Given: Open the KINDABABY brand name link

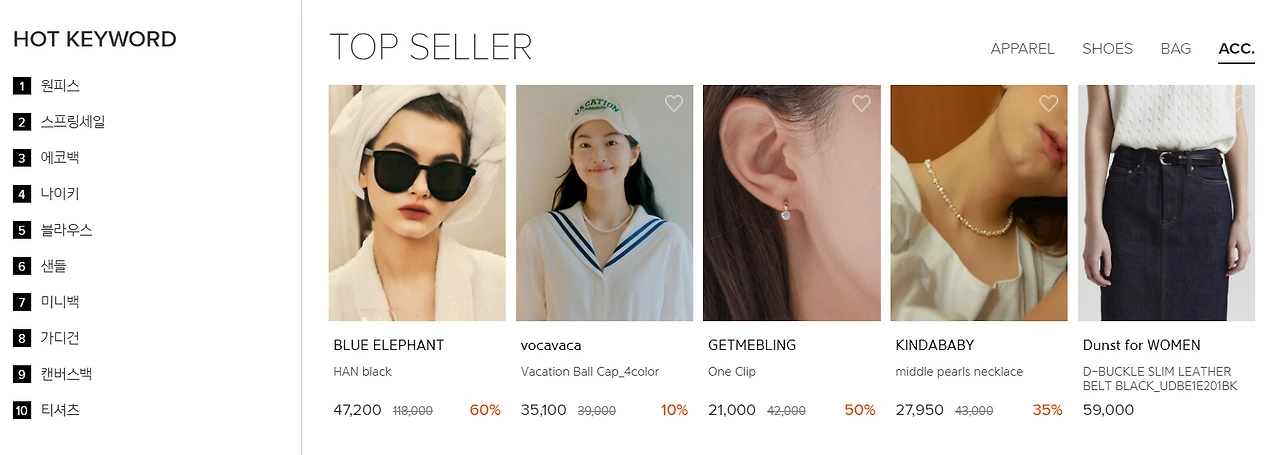Looking at the screenshot, I should point(935,345).
